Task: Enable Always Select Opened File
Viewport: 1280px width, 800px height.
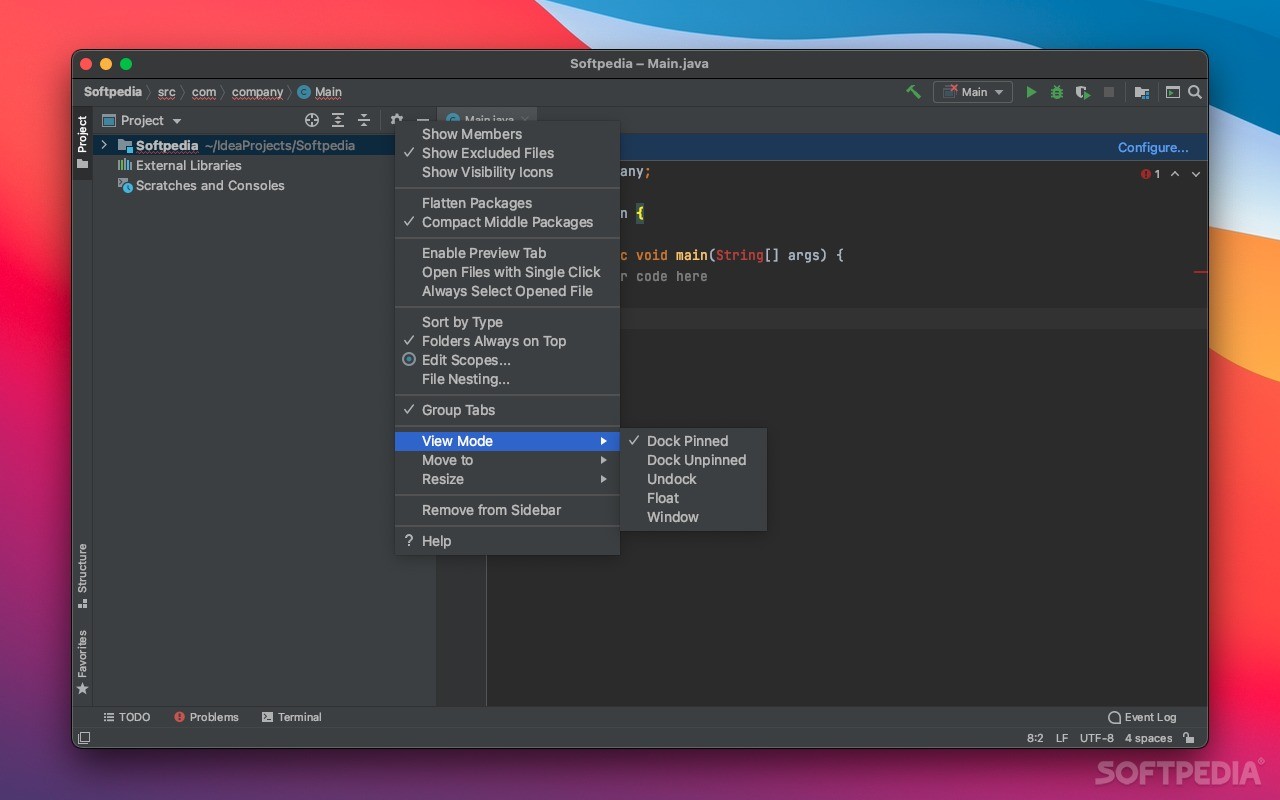Action: pyautogui.click(x=508, y=291)
